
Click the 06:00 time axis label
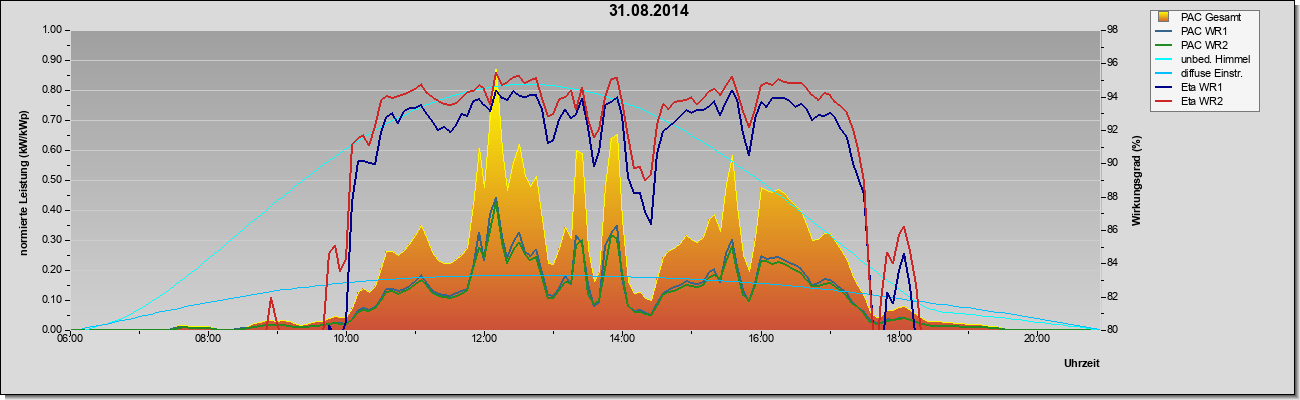(70, 338)
